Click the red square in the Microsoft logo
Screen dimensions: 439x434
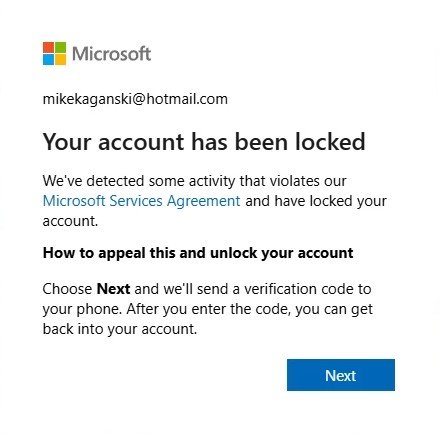(x=48, y=47)
